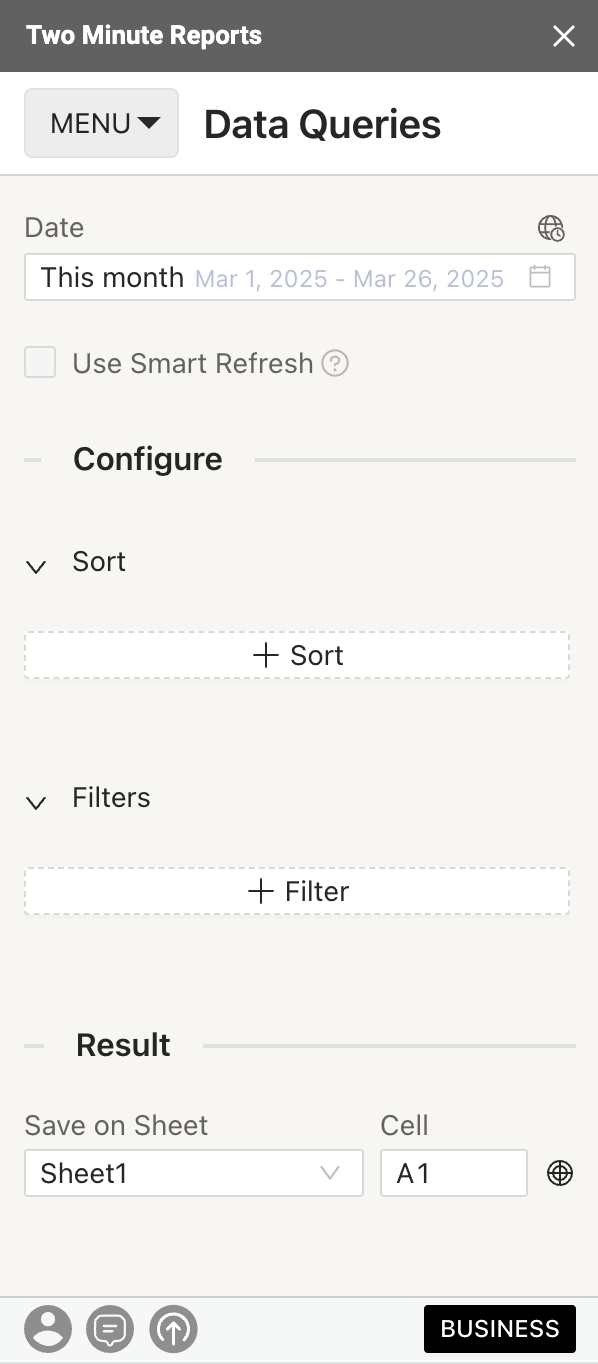This screenshot has height=1364, width=598.
Task: Open the calendar icon in date field
Action: (x=540, y=277)
